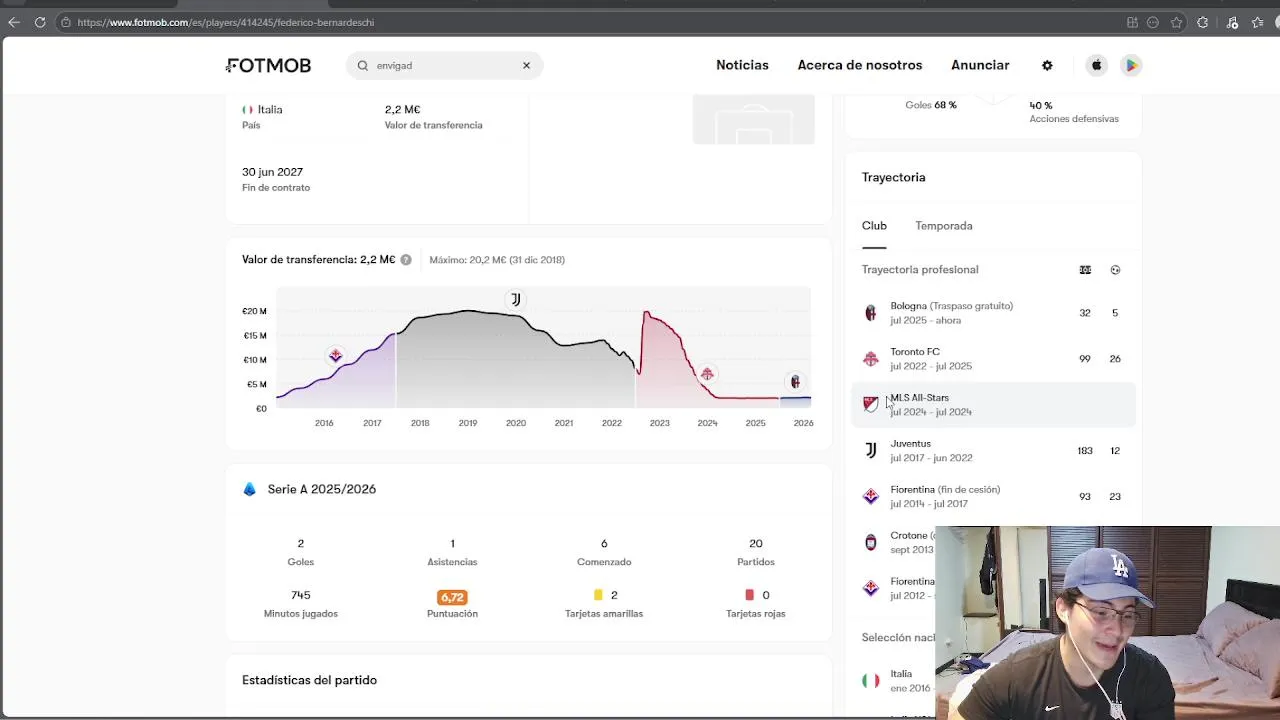1280x720 pixels.
Task: Click the Bologna goals value '5'
Action: (1115, 313)
